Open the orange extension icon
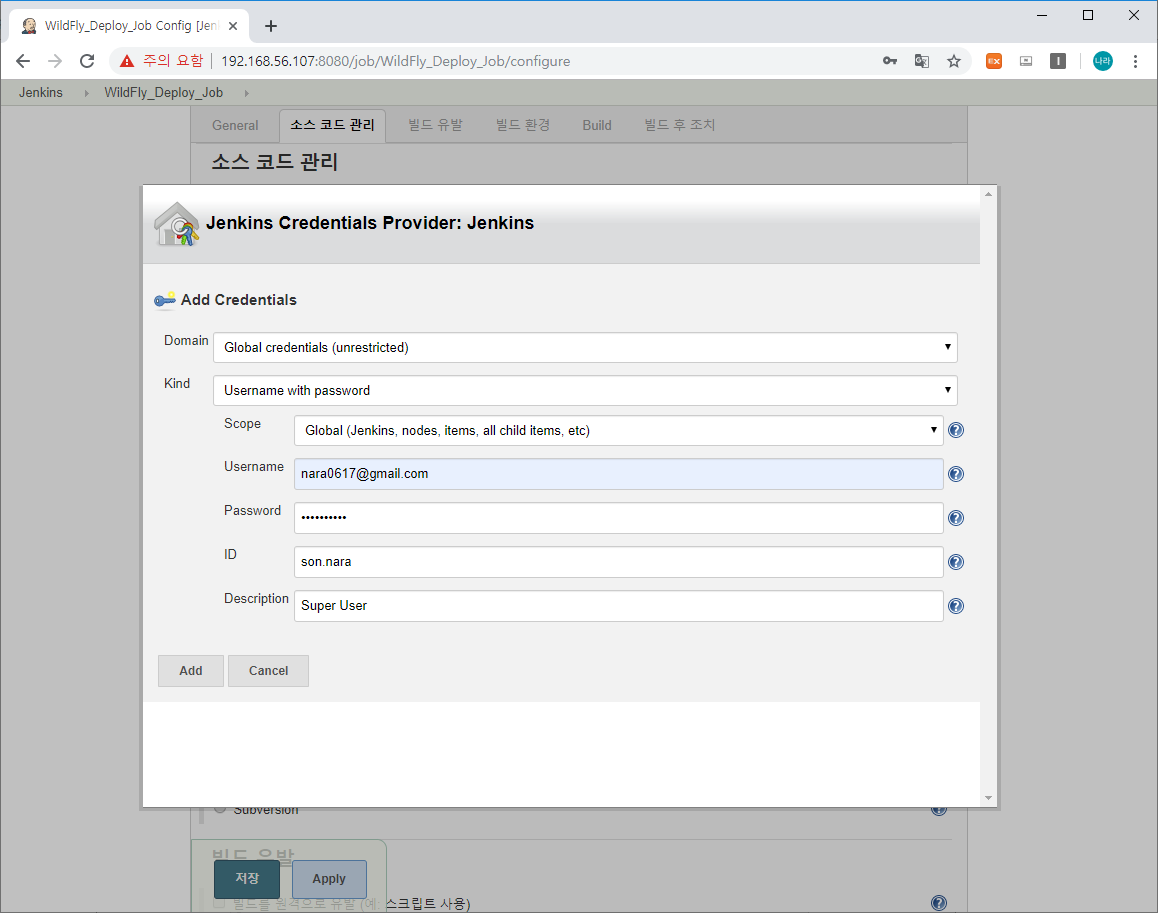 (994, 61)
